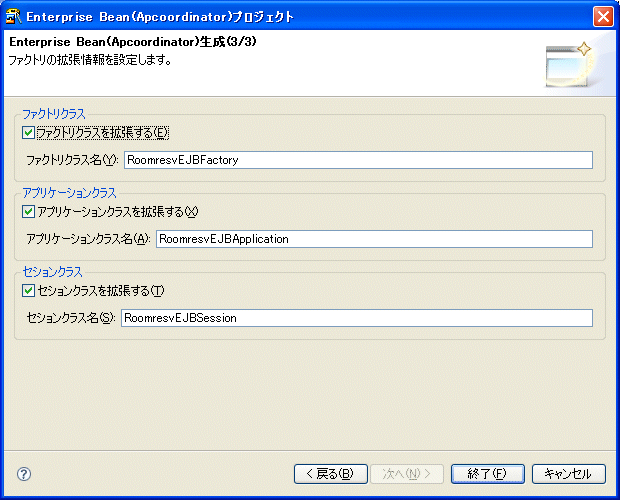The width and height of the screenshot is (620, 500).
Task: Uncheck アプリケーションクラスを拡張する checkbox
Action: (28, 211)
